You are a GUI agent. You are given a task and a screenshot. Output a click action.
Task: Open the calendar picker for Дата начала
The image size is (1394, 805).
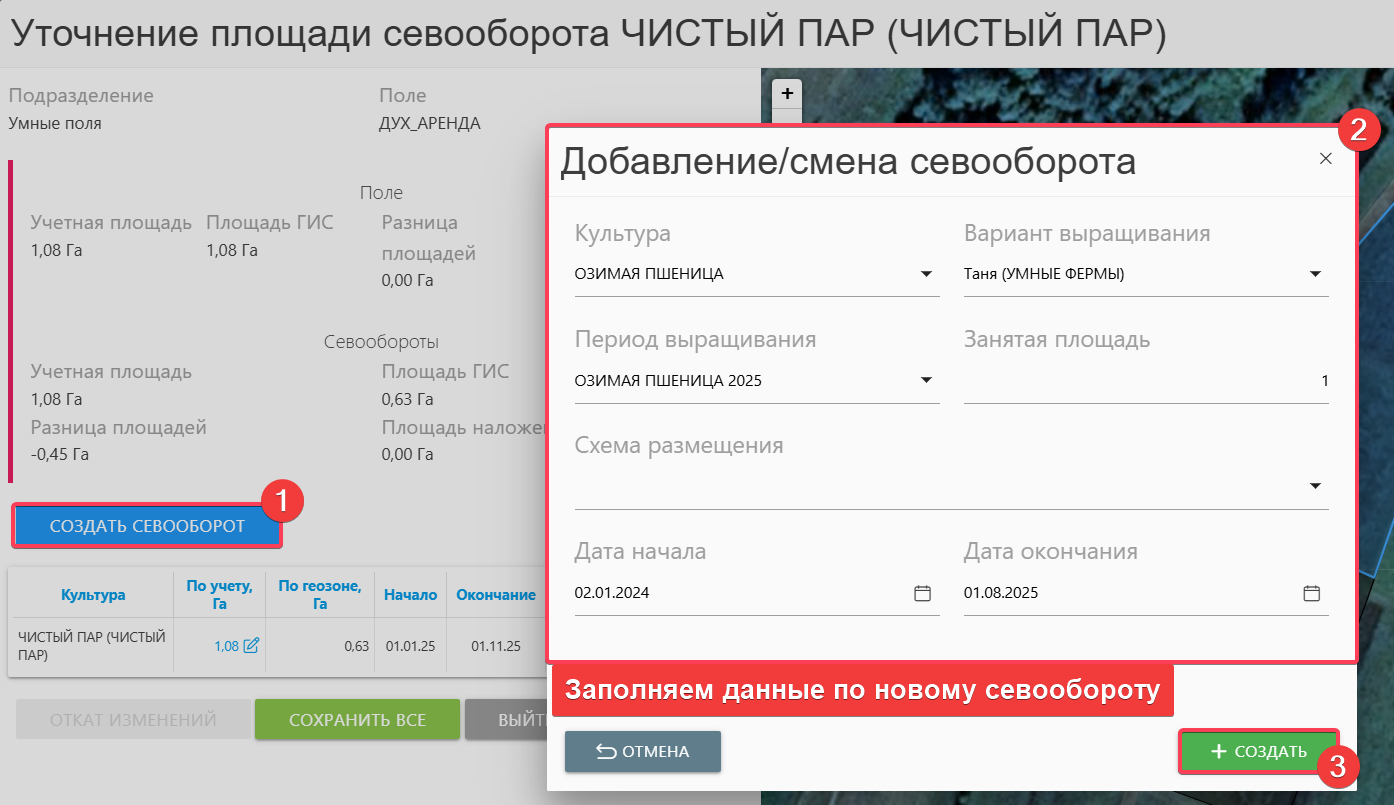(x=922, y=593)
